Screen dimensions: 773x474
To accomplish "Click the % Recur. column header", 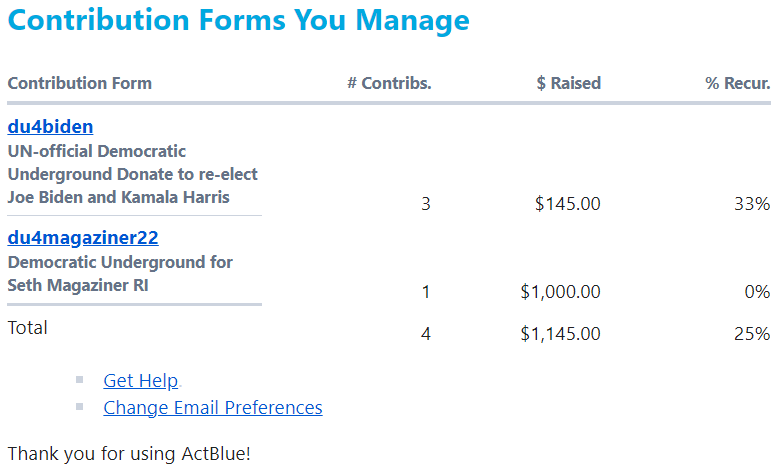I will coord(737,83).
